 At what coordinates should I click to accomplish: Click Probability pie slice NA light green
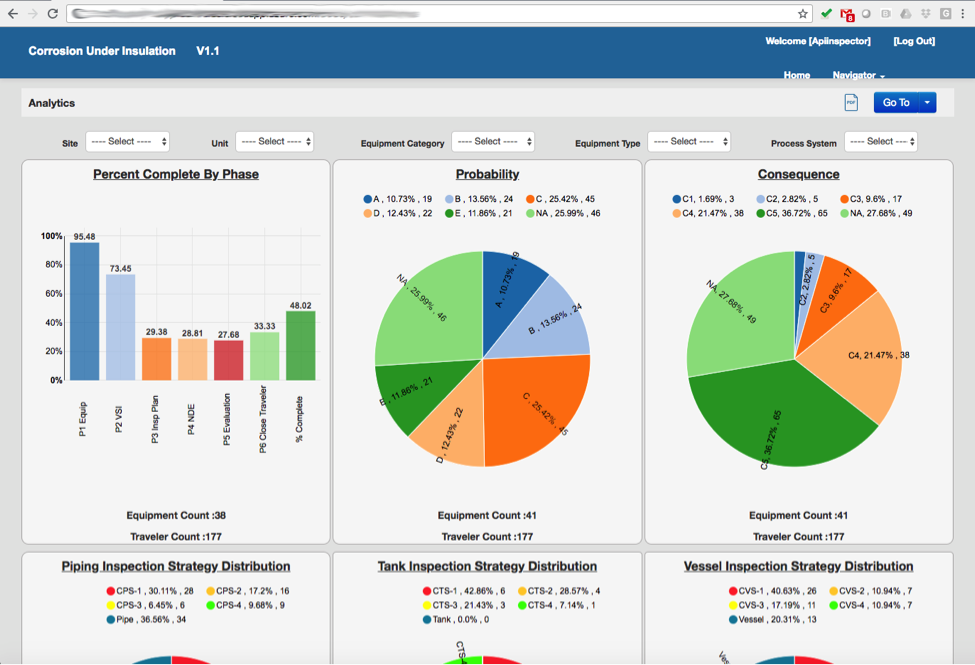coord(429,311)
